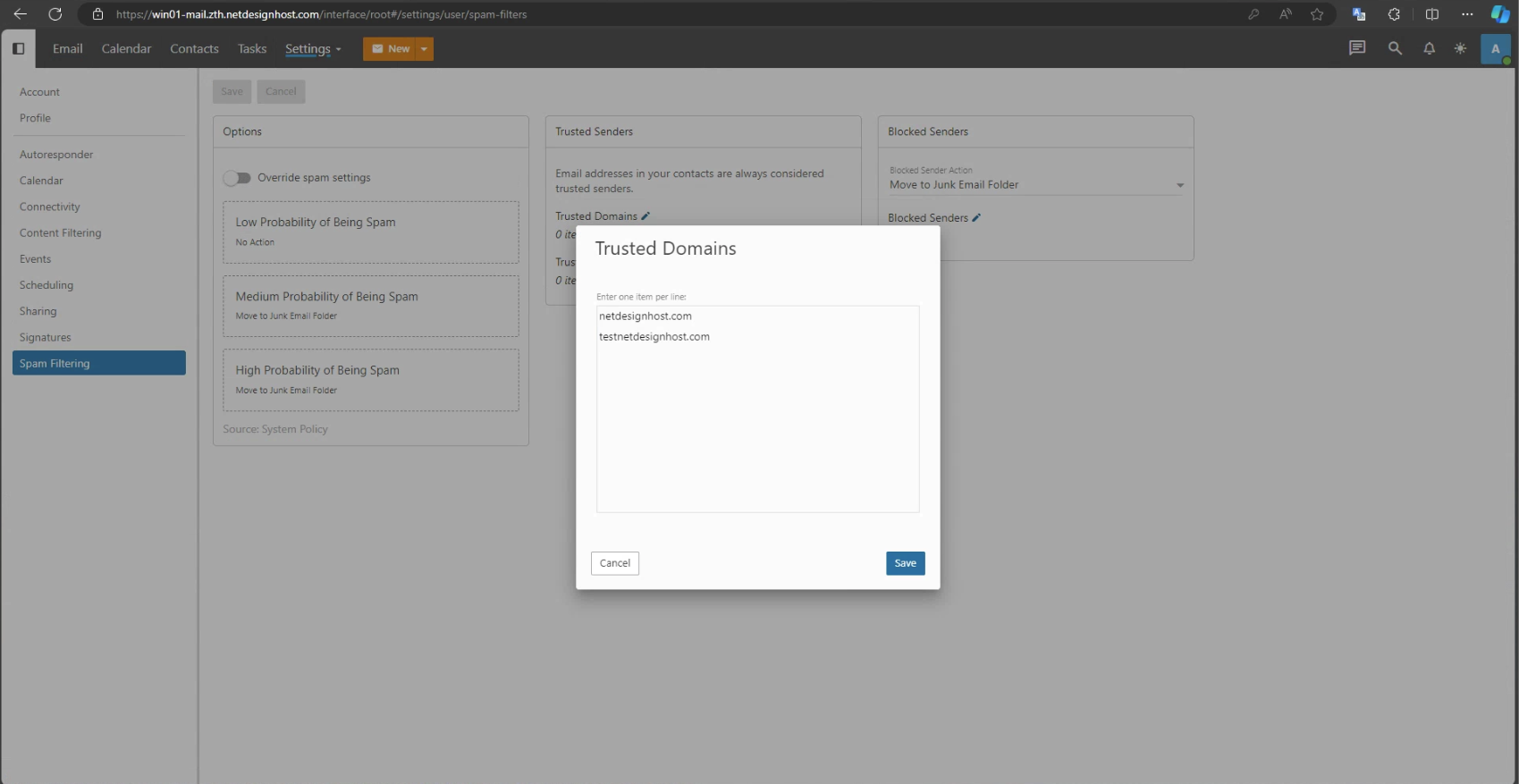Switch theme with the sun icon
1519x784 pixels.
[x=1460, y=48]
